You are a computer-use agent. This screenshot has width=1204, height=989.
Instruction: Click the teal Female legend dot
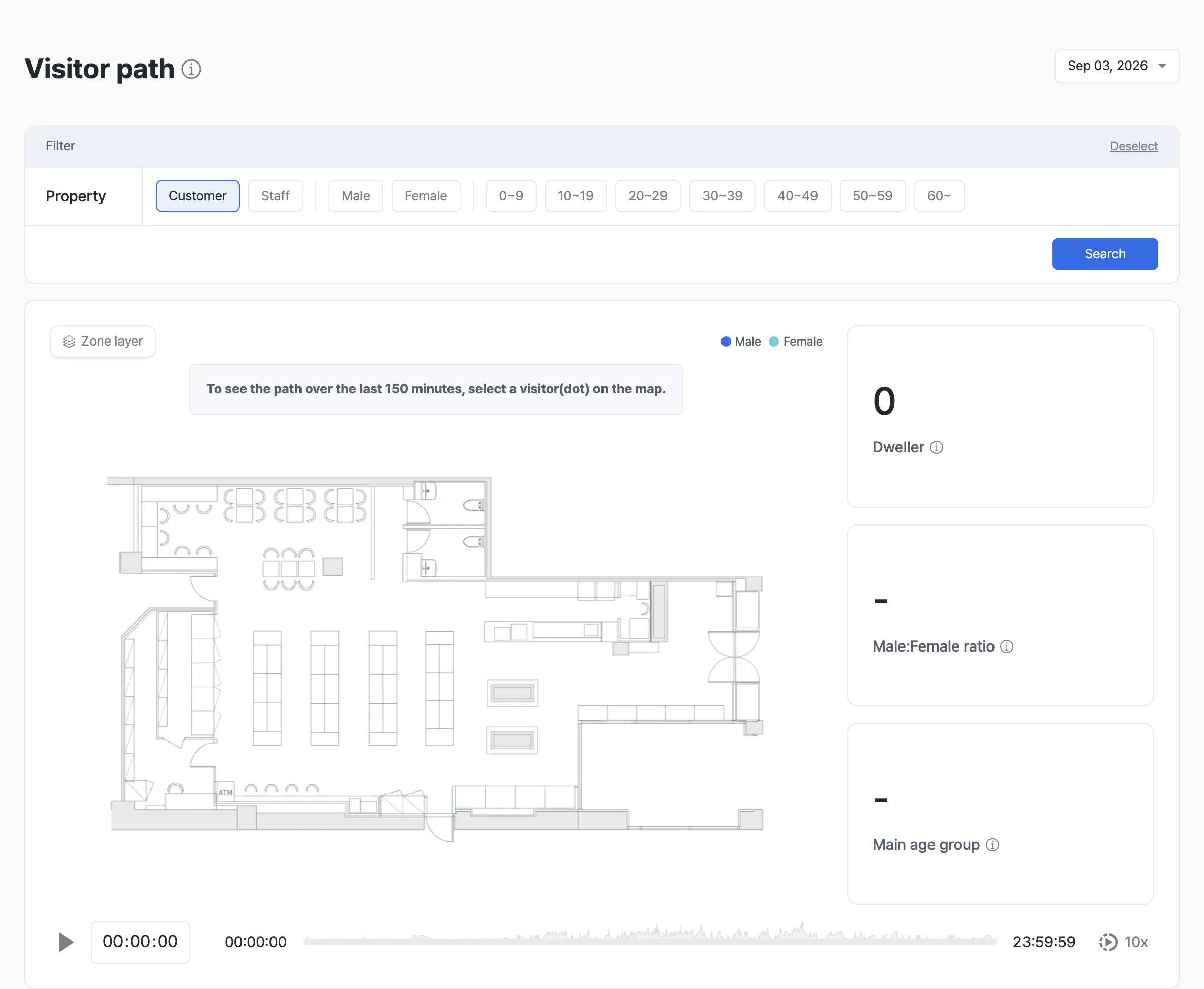[x=774, y=342]
